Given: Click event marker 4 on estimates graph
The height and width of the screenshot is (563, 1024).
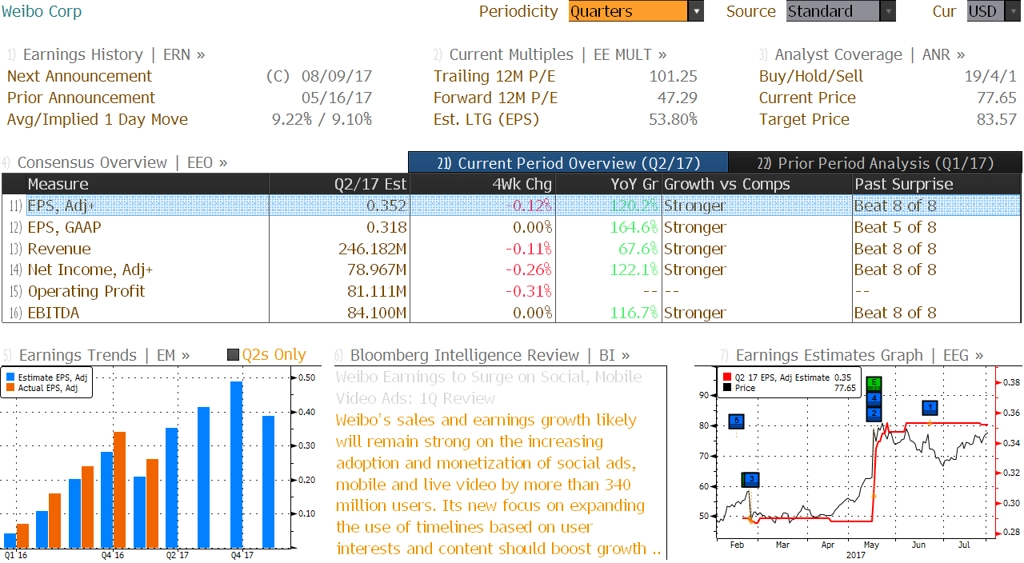Looking at the screenshot, I should click(874, 398).
